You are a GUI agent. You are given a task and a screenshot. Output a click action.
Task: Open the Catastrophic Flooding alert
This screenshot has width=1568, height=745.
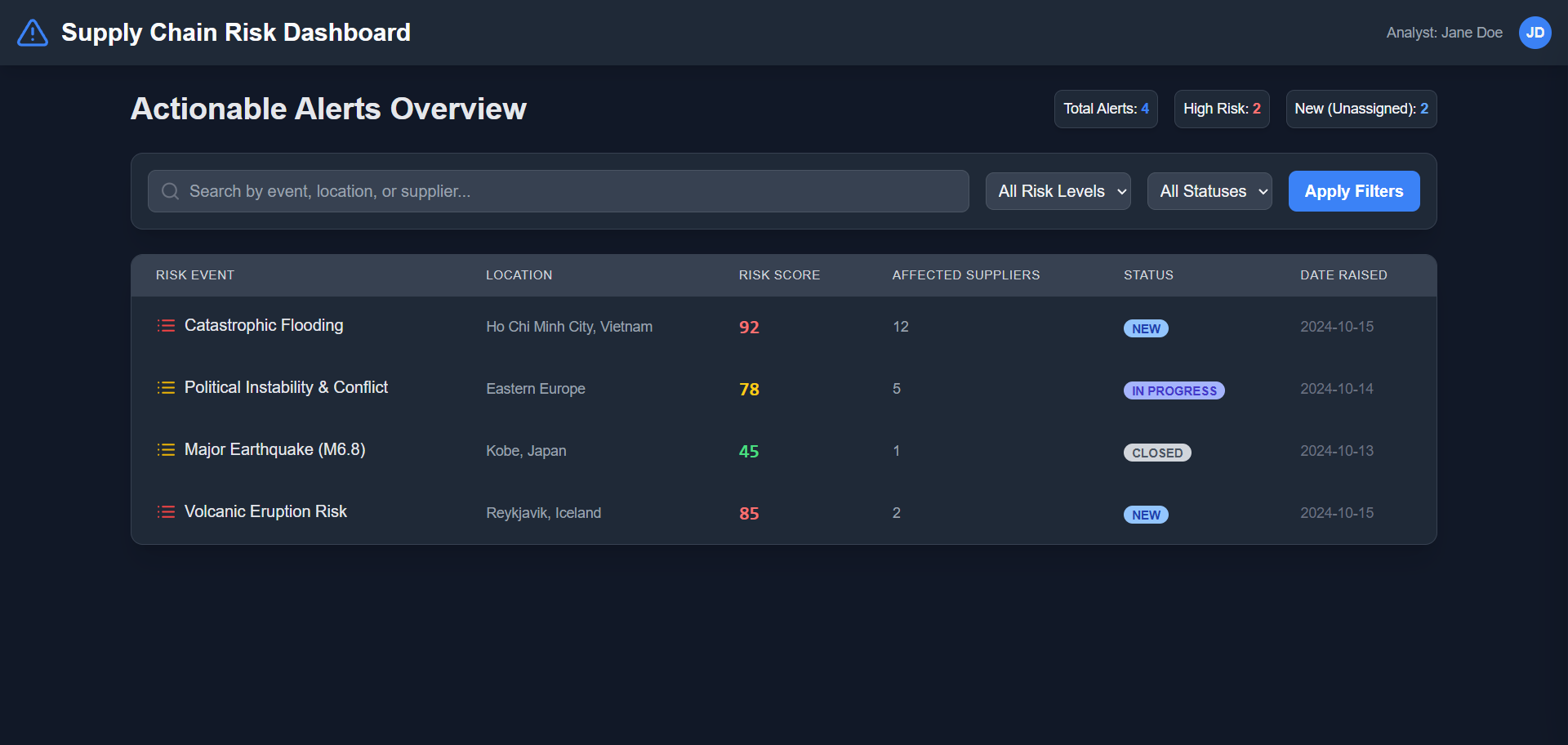tap(264, 325)
